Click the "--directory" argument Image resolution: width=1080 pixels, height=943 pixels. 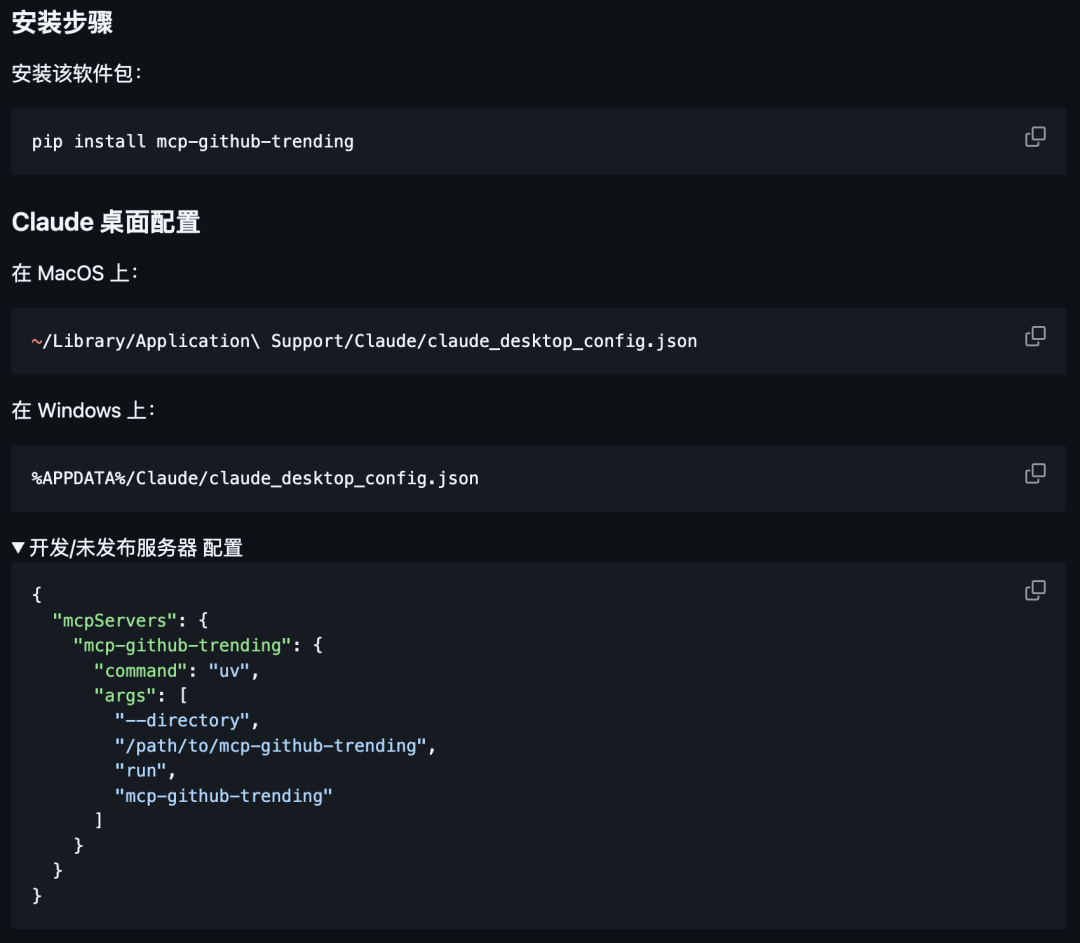[x=182, y=721]
